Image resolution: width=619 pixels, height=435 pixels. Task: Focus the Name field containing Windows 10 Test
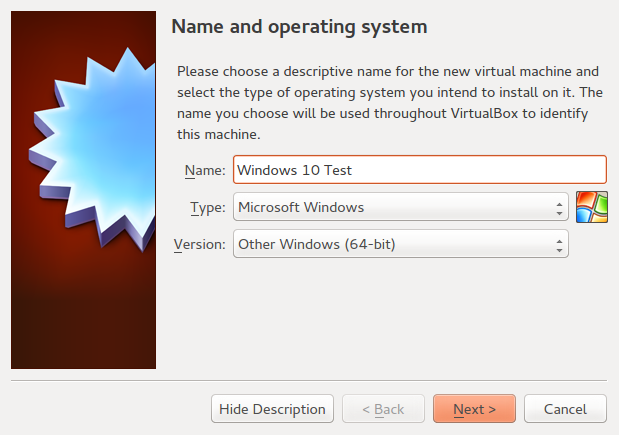420,170
